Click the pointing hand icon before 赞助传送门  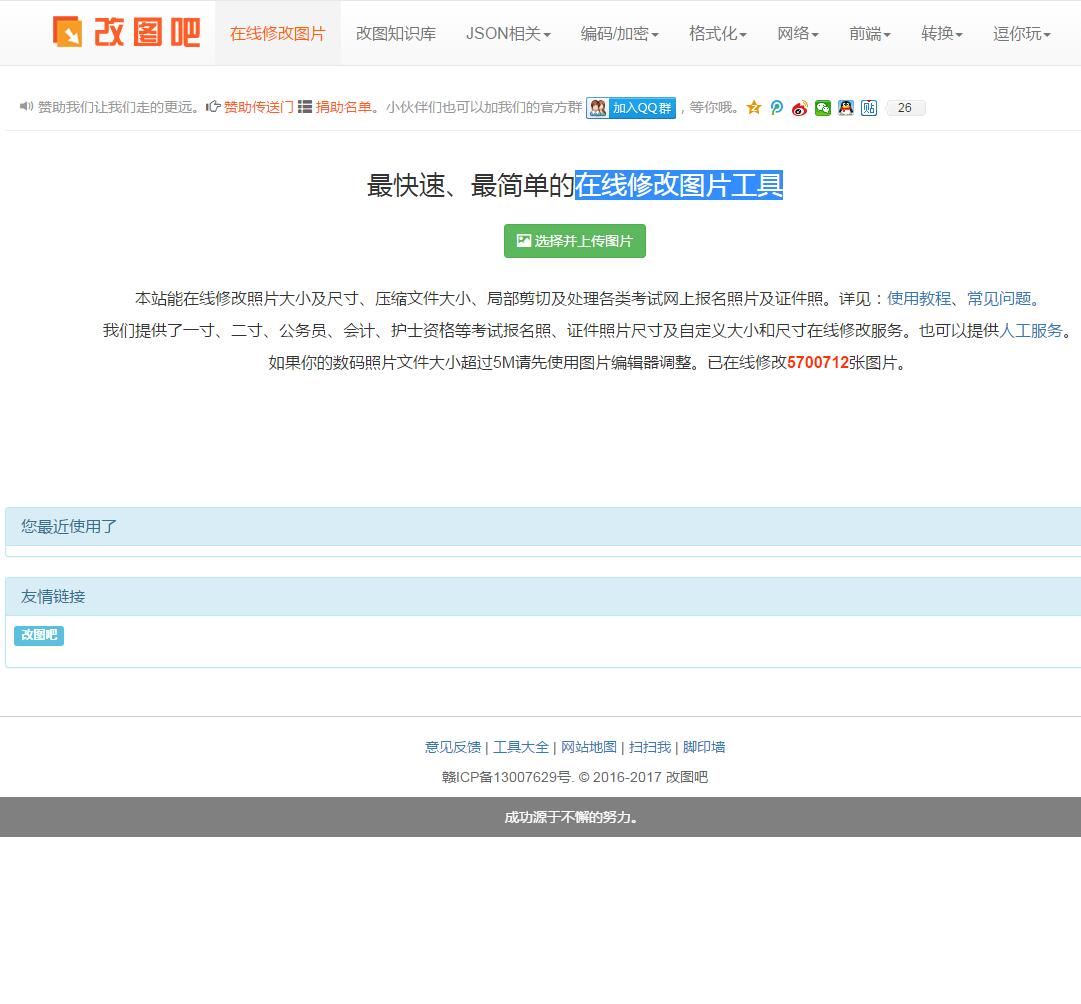pyautogui.click(x=214, y=107)
